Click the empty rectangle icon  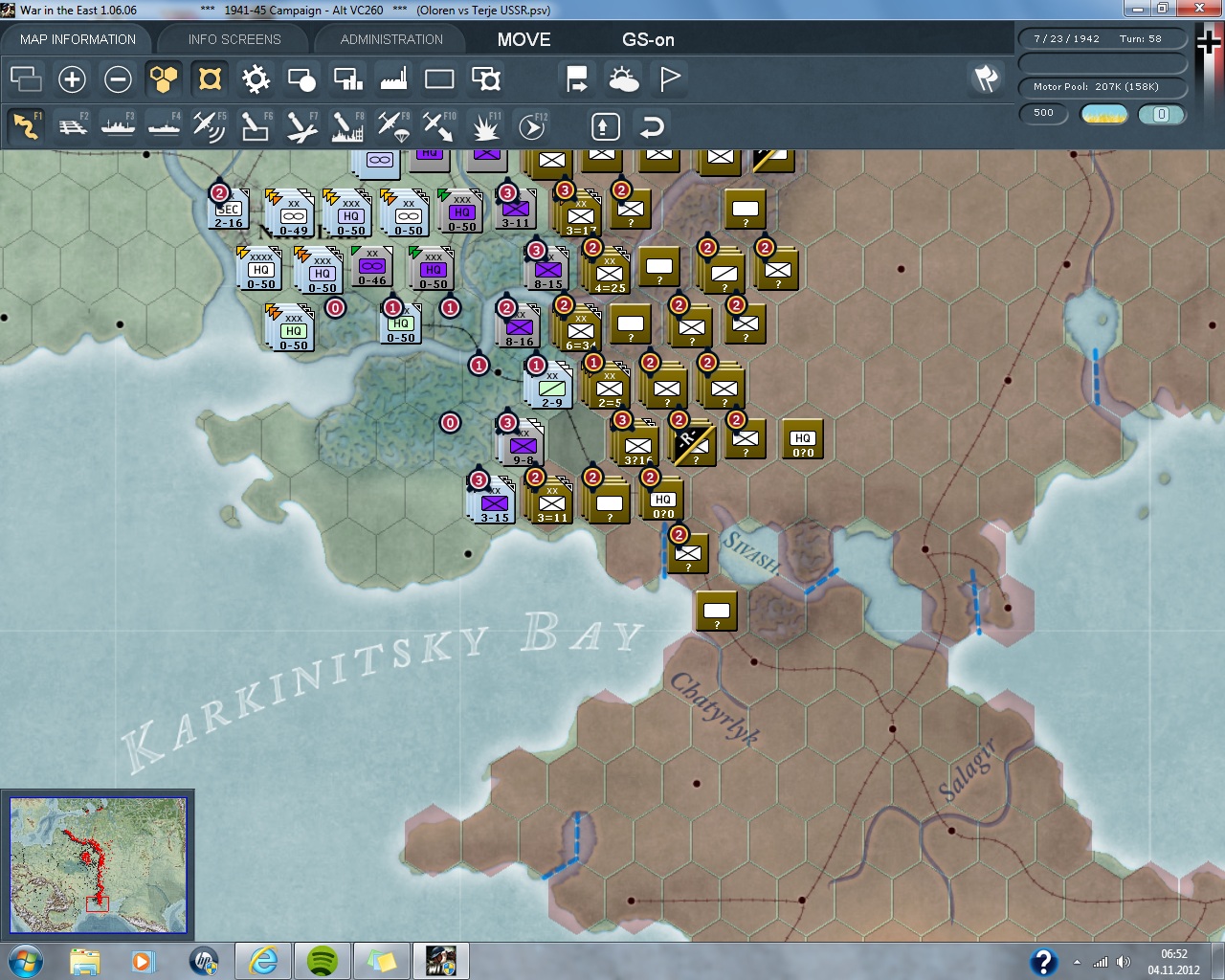[439, 78]
